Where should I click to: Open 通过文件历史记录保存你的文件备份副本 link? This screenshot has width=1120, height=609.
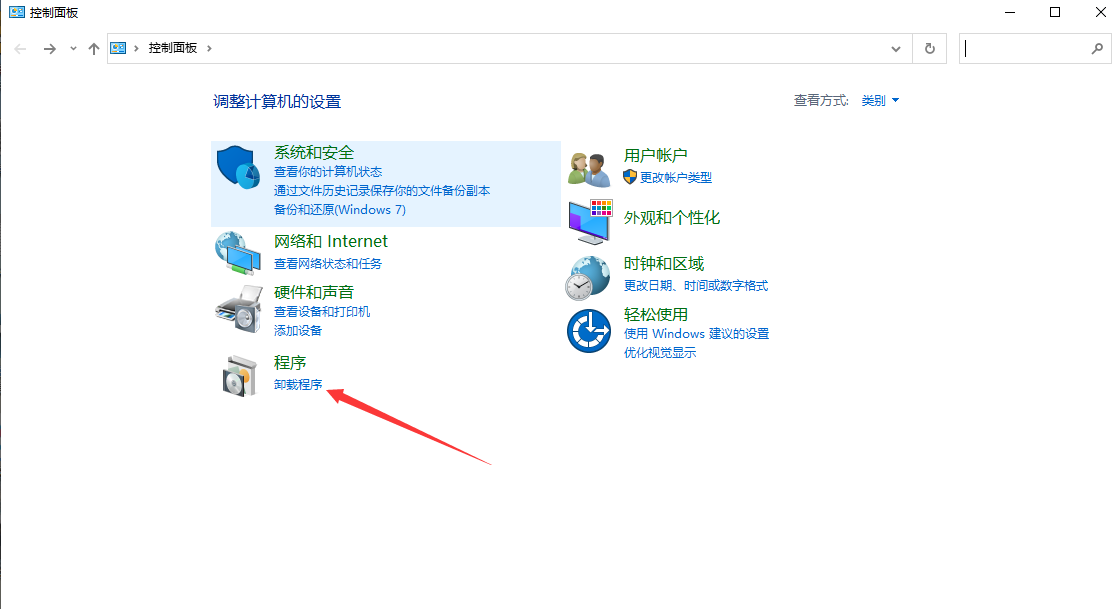coord(382,191)
